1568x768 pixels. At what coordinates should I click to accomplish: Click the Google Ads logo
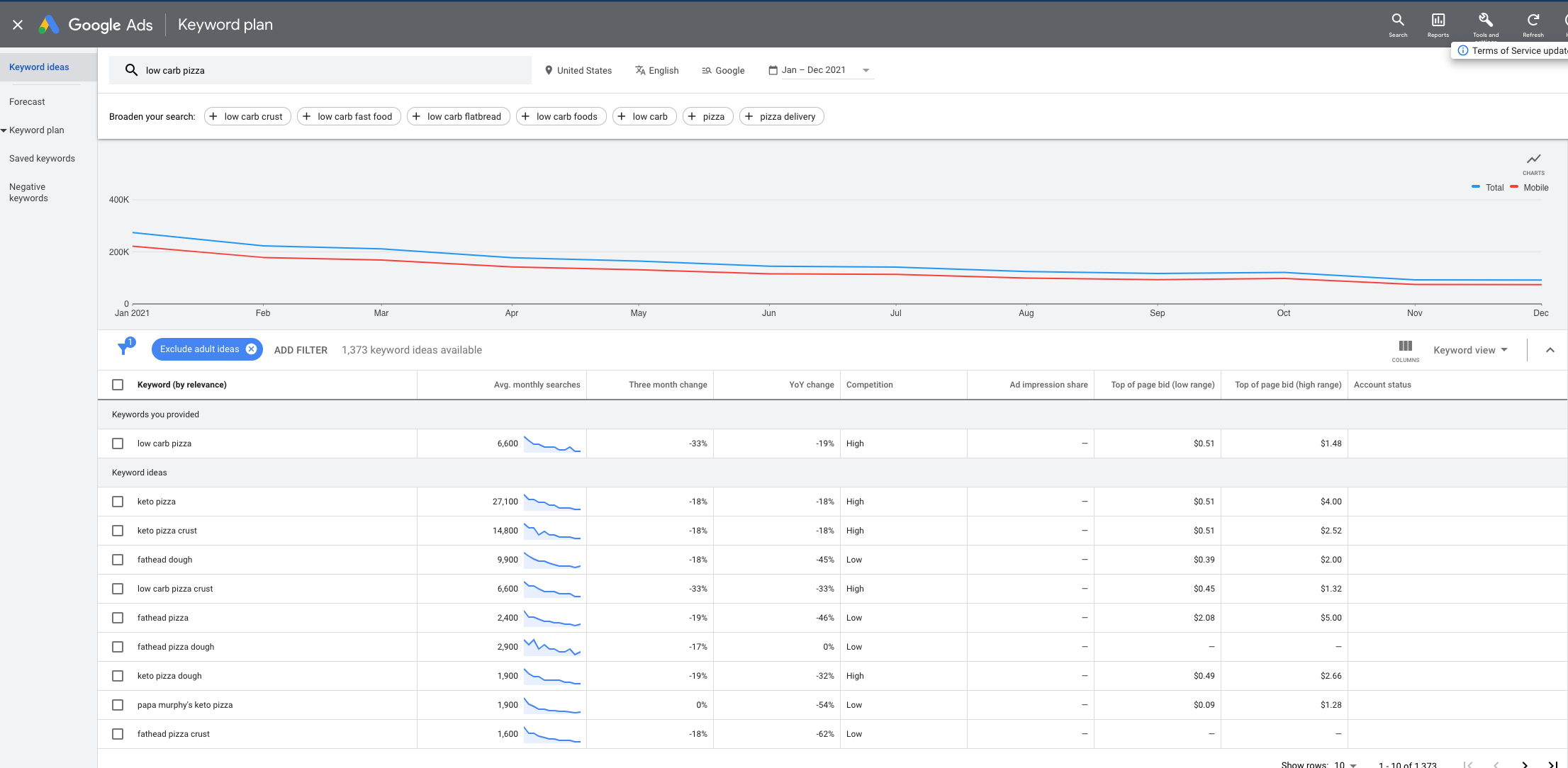pyautogui.click(x=49, y=25)
